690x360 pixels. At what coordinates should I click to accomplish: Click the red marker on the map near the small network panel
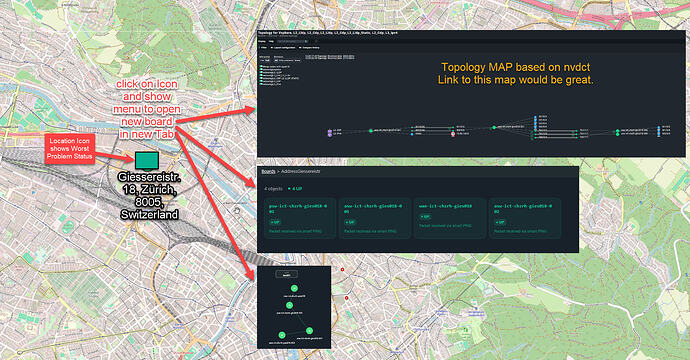tap(342, 269)
